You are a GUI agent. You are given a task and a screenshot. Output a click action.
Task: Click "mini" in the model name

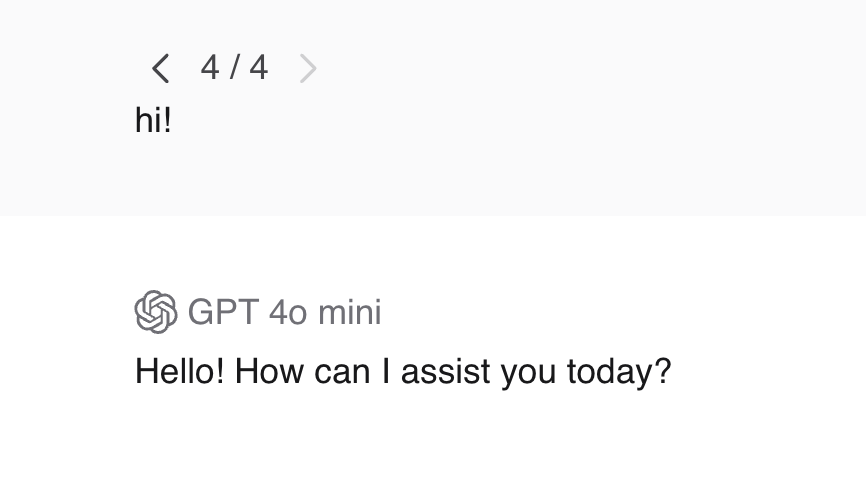coord(349,312)
